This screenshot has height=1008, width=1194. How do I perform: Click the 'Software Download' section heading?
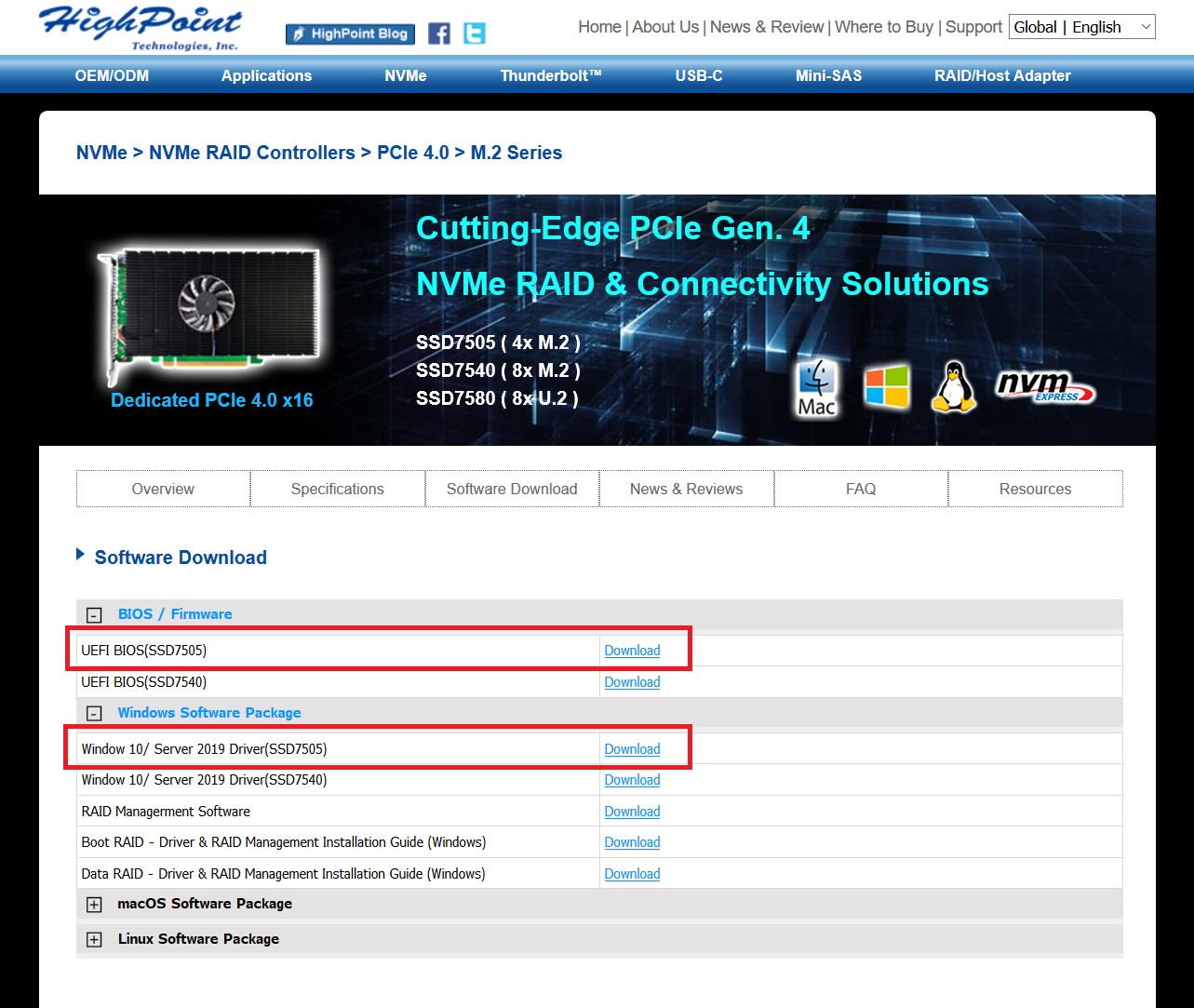(181, 558)
